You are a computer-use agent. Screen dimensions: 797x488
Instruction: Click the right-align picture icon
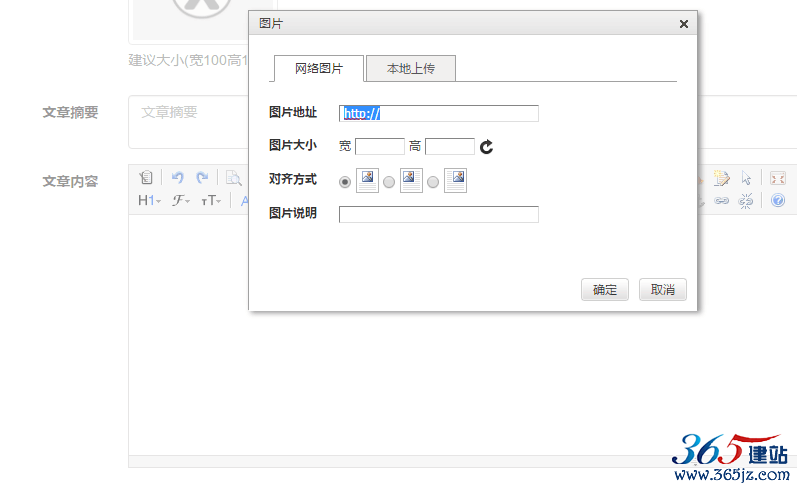point(455,180)
